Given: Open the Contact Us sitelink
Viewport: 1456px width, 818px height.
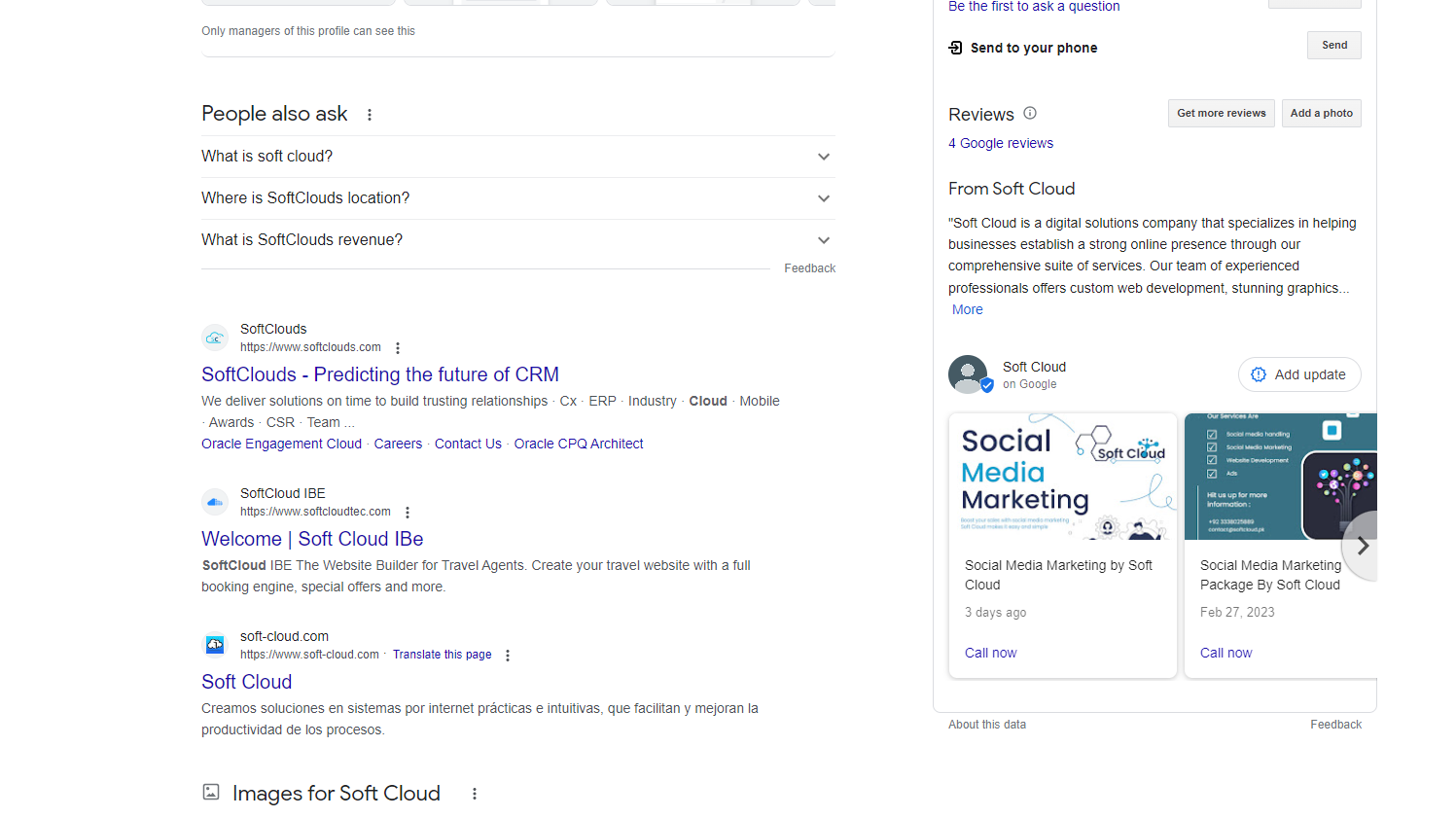Looking at the screenshot, I should (468, 444).
